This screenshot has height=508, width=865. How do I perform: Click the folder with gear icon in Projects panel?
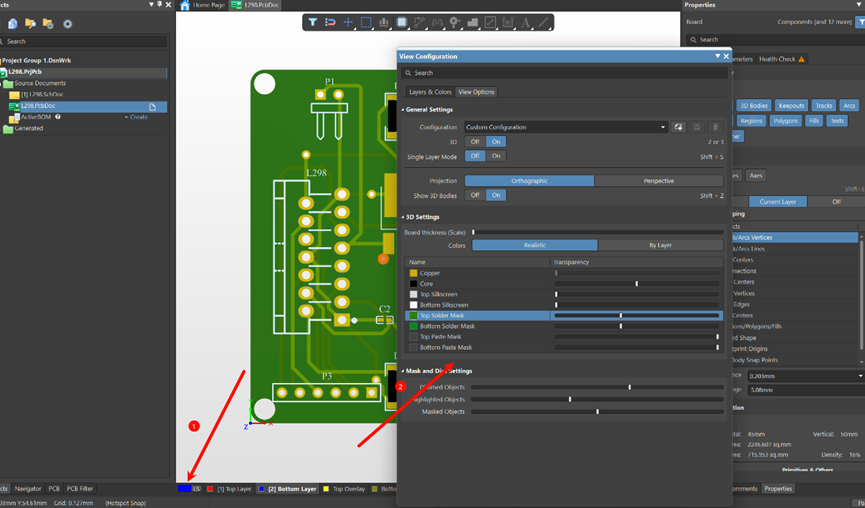click(48, 24)
